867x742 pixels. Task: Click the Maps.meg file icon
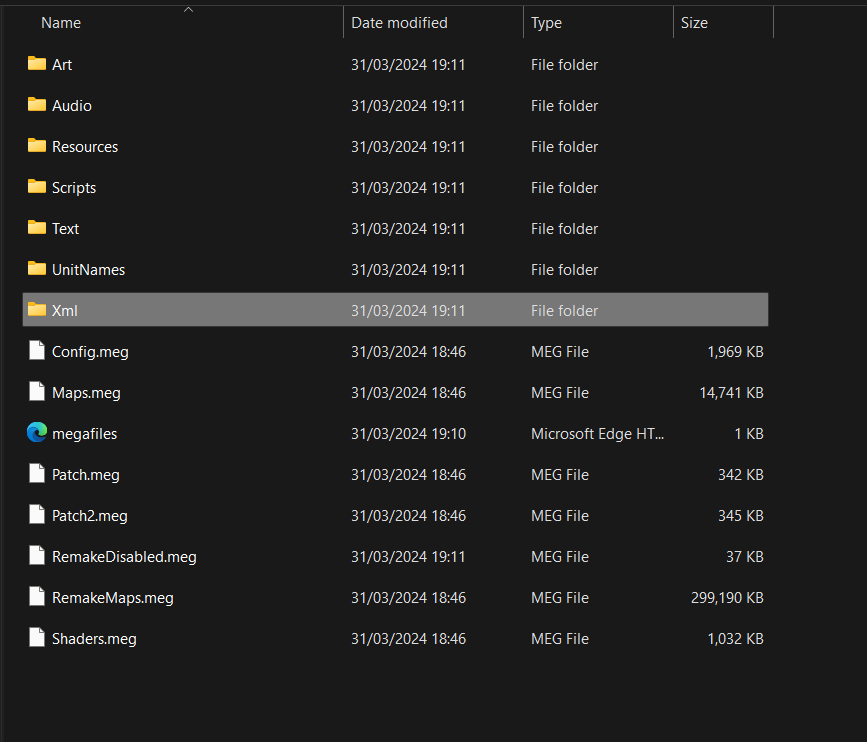tap(37, 392)
